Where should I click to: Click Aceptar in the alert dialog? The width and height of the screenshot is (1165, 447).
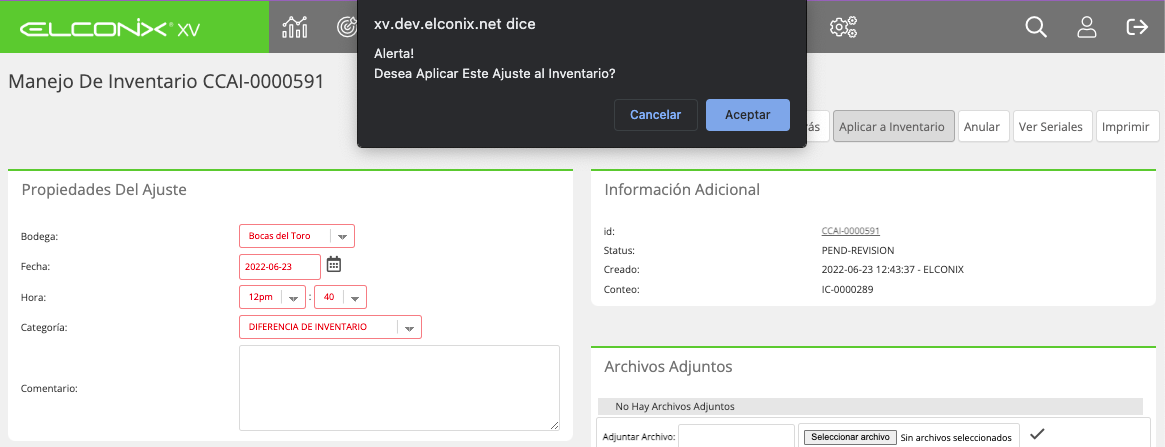point(747,115)
